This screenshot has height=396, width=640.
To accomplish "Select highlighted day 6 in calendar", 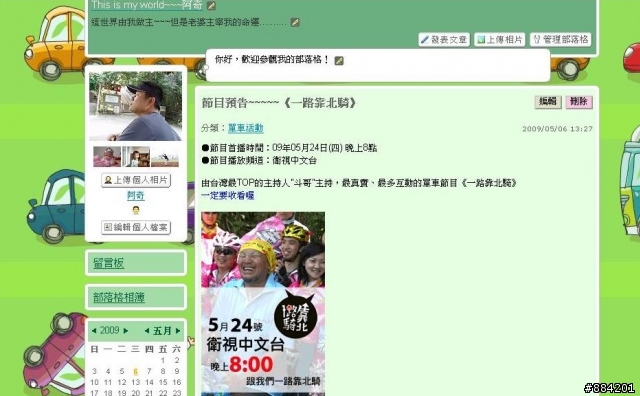I will pos(136,372).
